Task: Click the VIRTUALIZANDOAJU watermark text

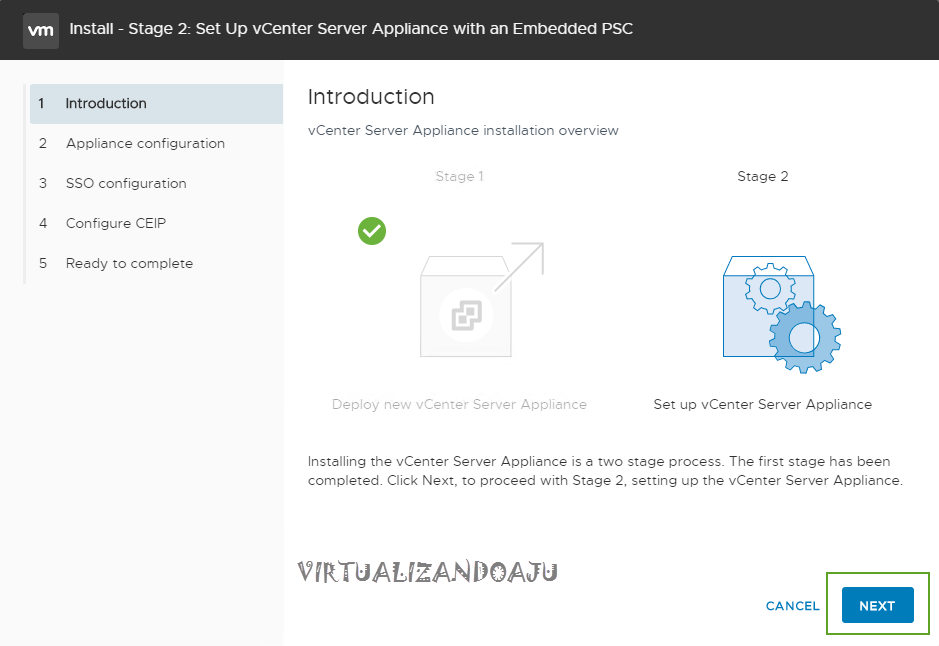Action: coord(427,572)
